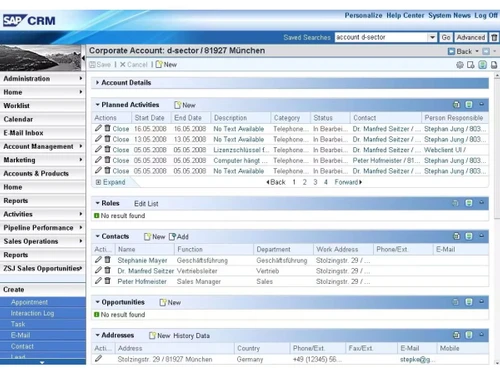This screenshot has height=375, width=500.
Task: Click the print icon in Contacts header
Action: [x=456, y=236]
